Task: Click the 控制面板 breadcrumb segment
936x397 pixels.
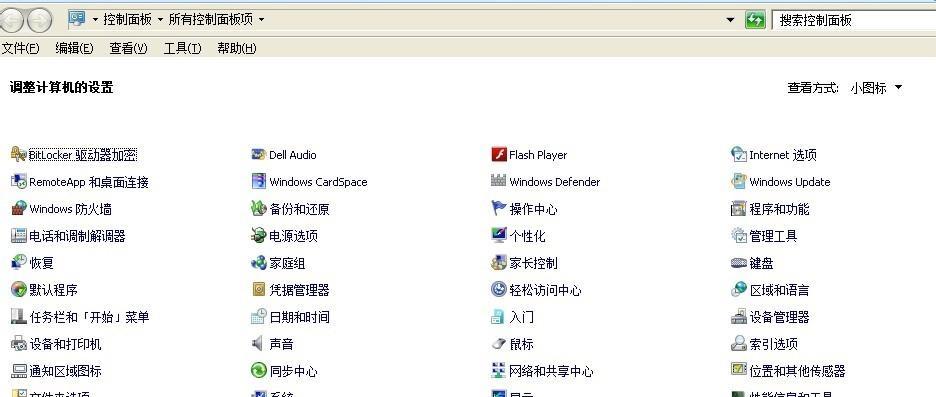Action: tap(128, 20)
